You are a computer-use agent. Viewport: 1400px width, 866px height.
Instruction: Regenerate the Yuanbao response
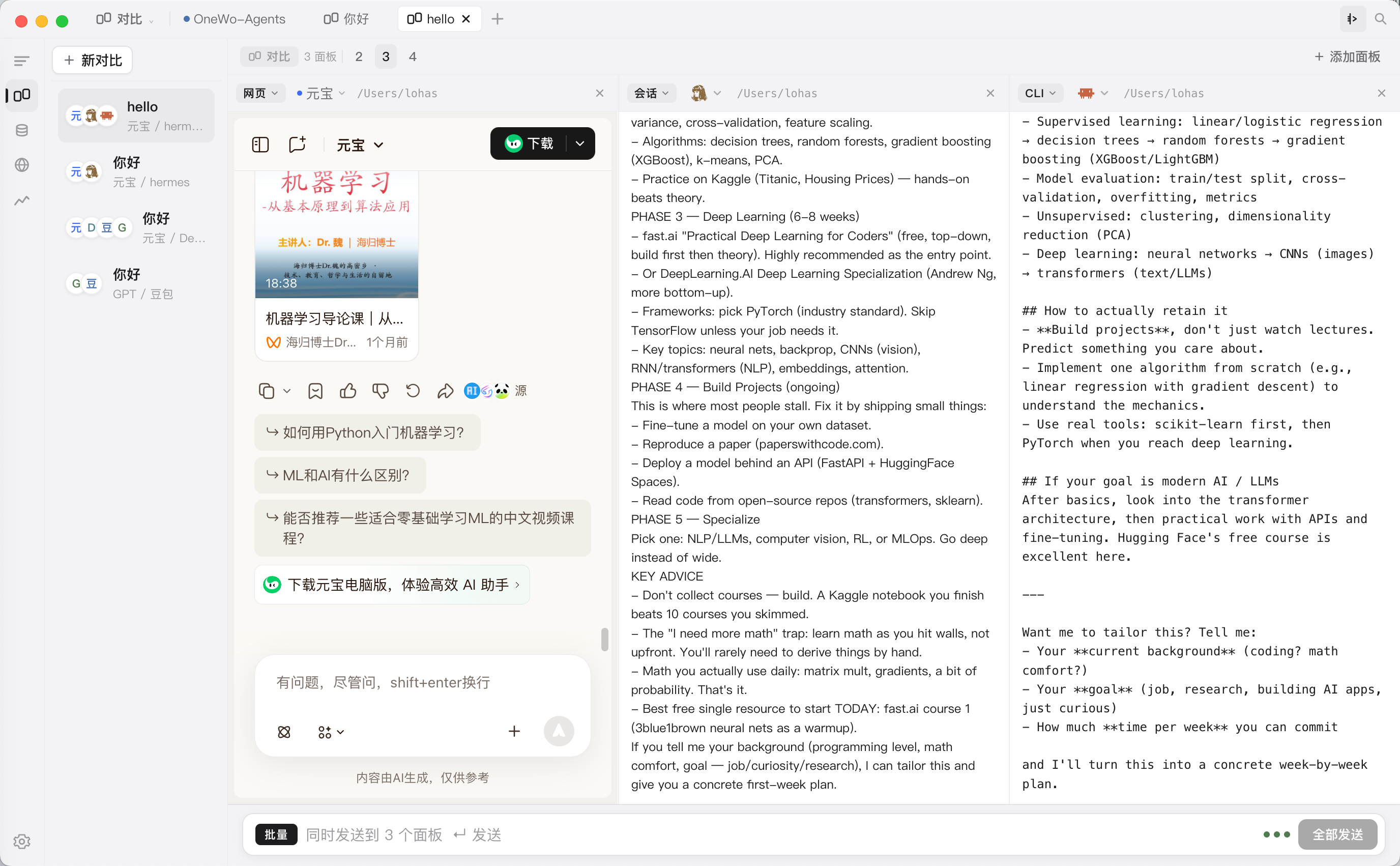(x=413, y=391)
